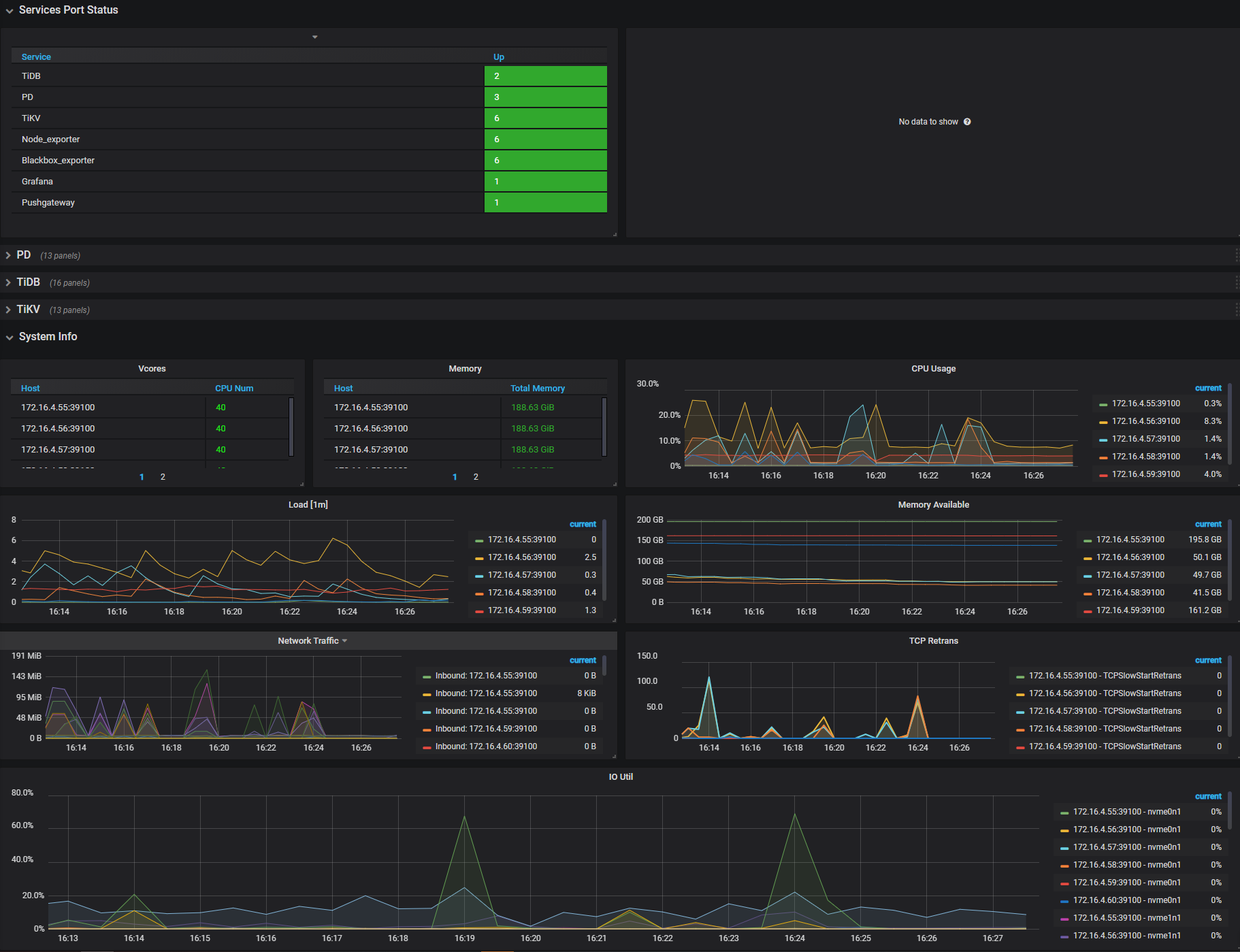Screen dimensions: 1240x952
Task: Click the resize handle of the Services table panel
Action: click(x=614, y=233)
